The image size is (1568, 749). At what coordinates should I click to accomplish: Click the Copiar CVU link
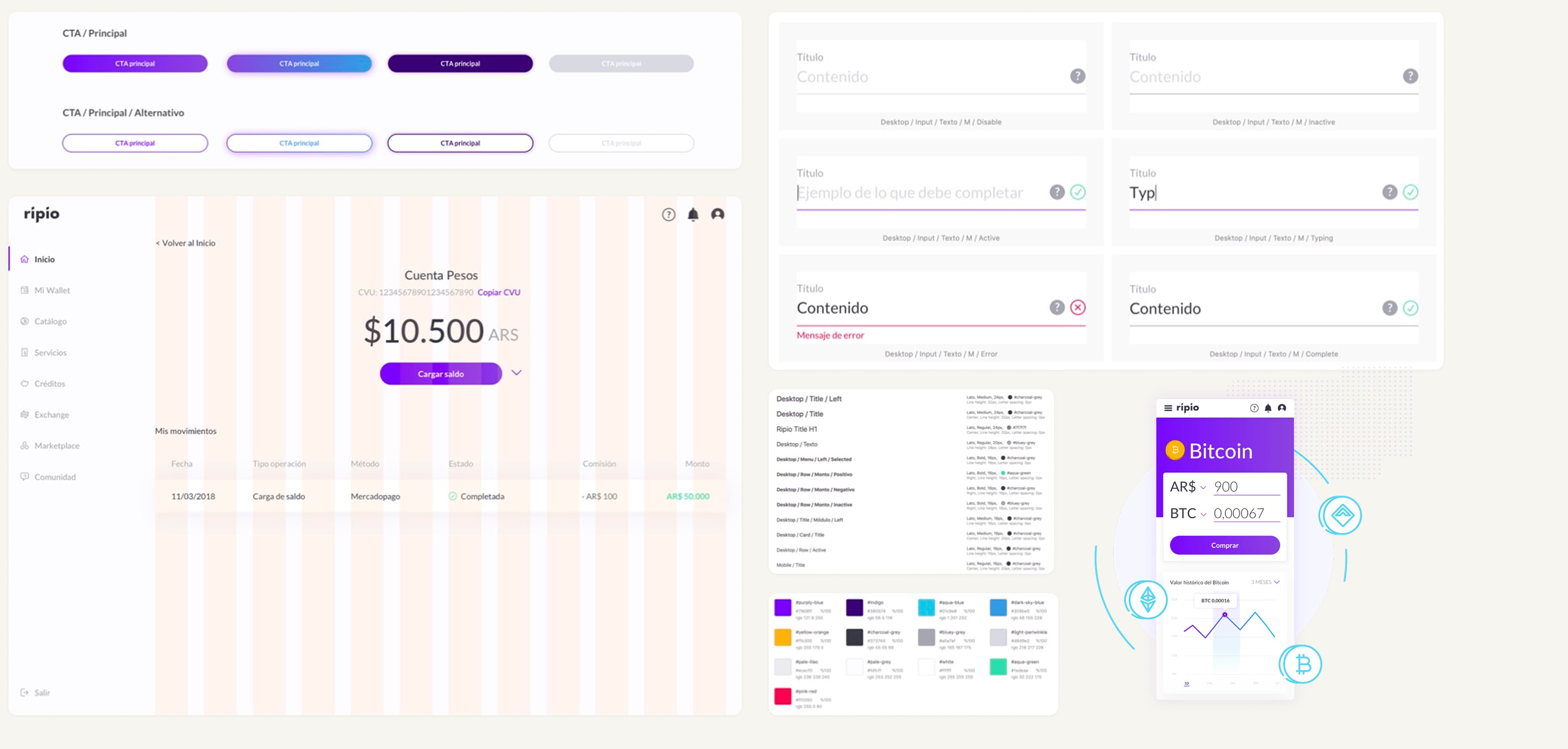pos(499,292)
